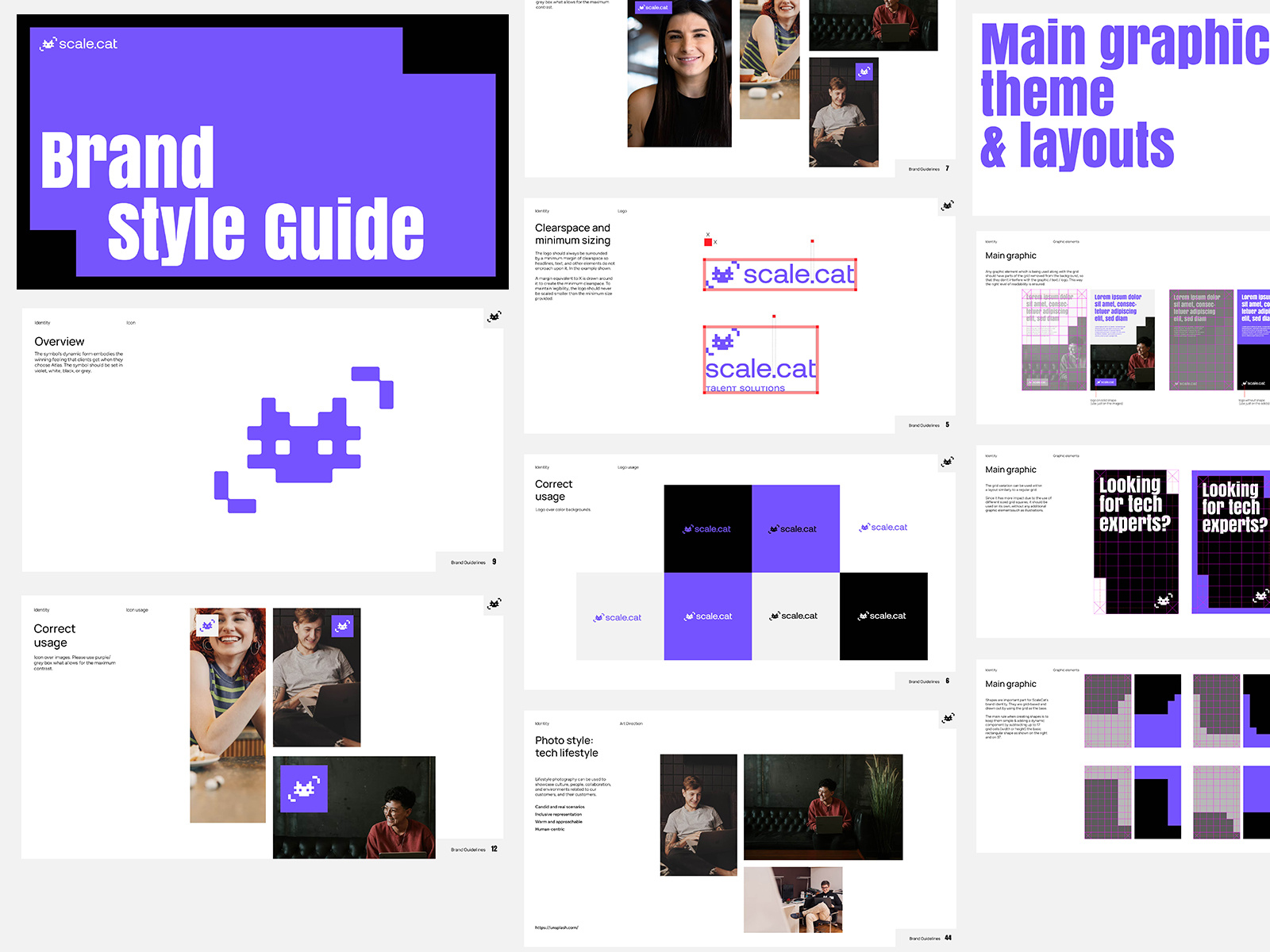Open the wide couch photo on Photo style slide
The height and width of the screenshot is (952, 1270).
(823, 807)
